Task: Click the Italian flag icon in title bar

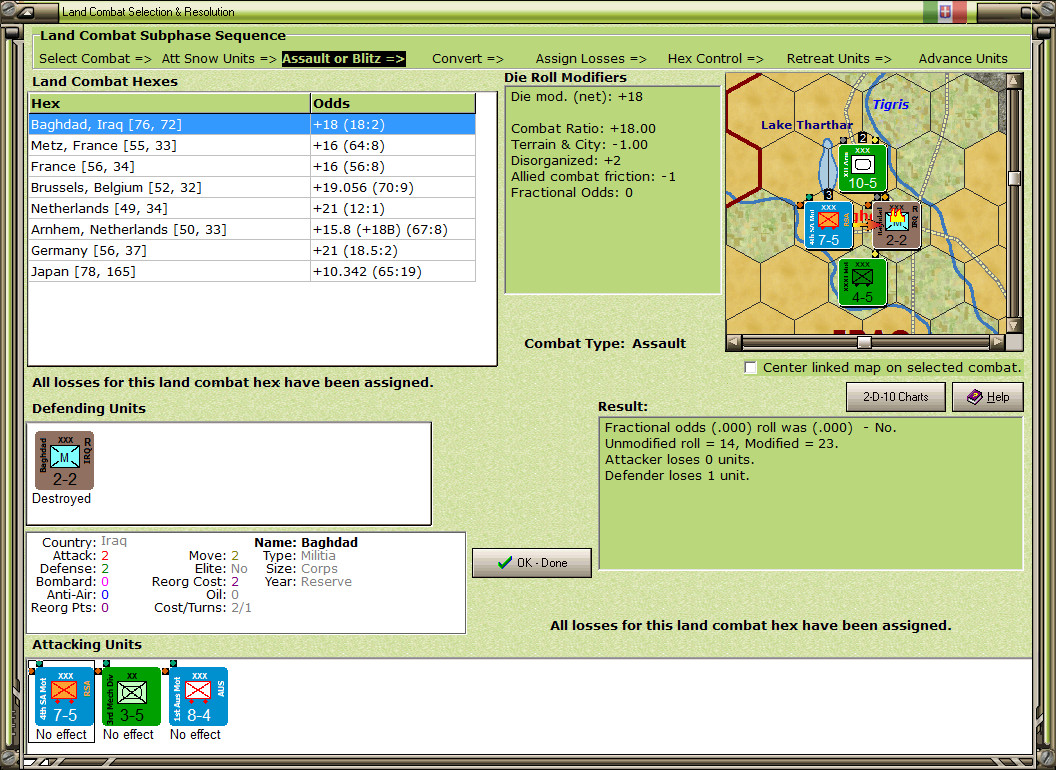Action: point(945,11)
